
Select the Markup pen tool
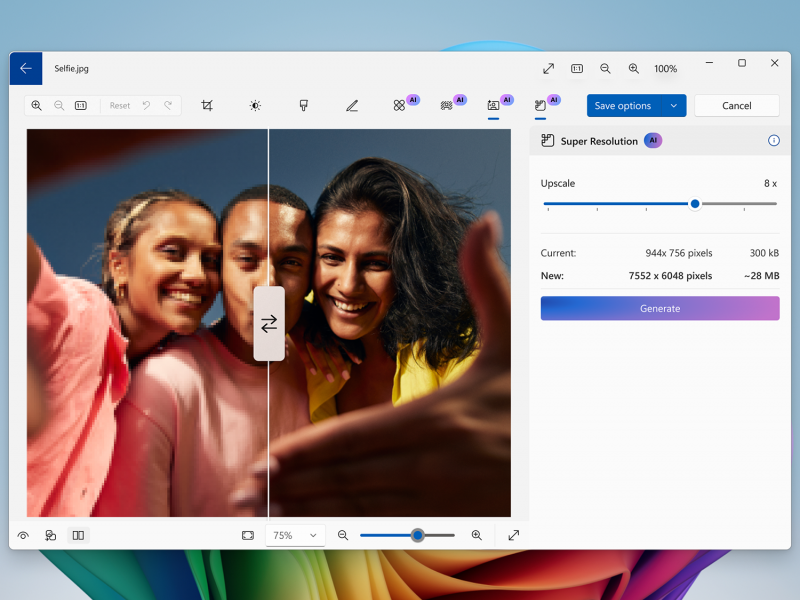pyautogui.click(x=352, y=105)
